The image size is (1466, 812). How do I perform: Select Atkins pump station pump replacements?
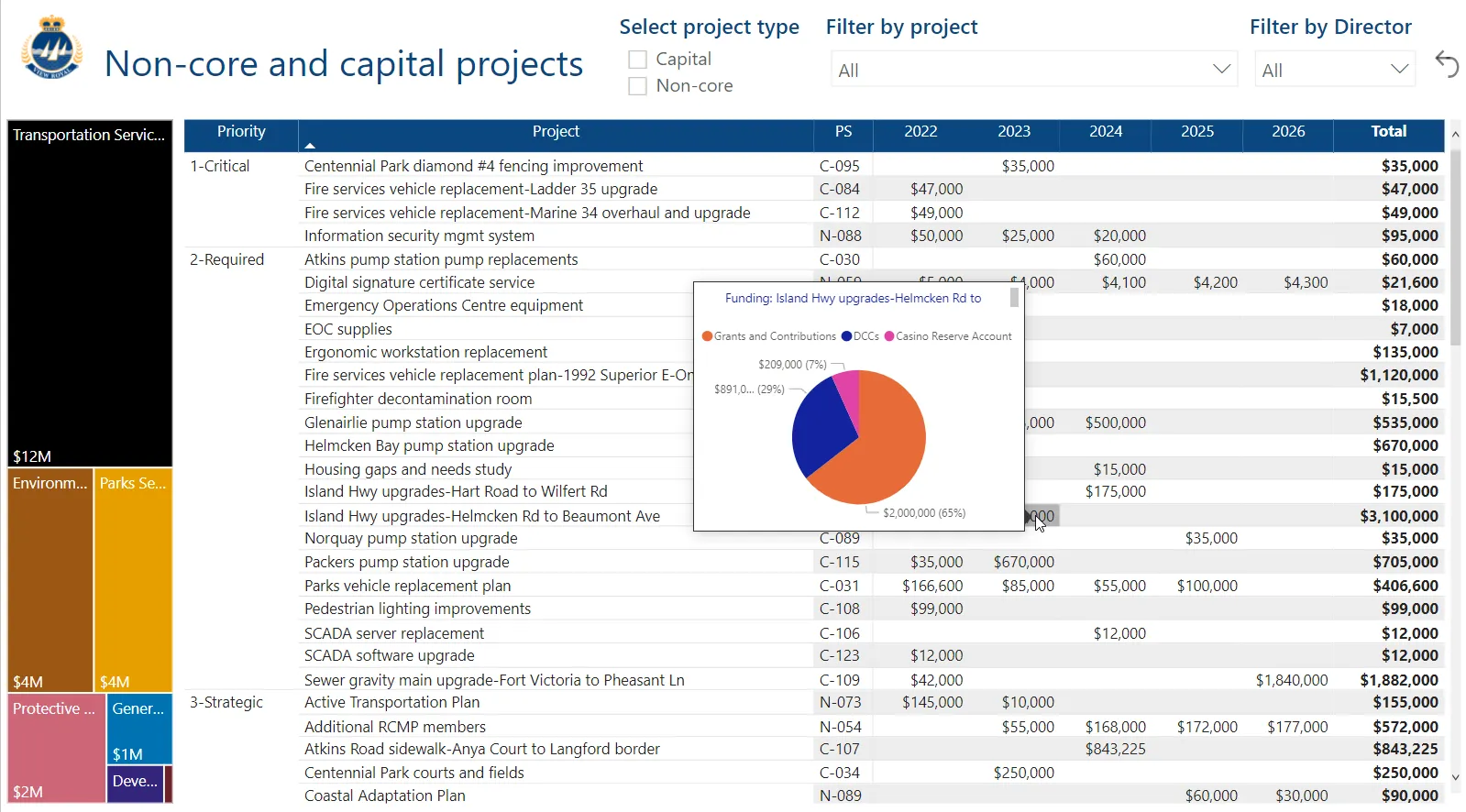coord(441,259)
